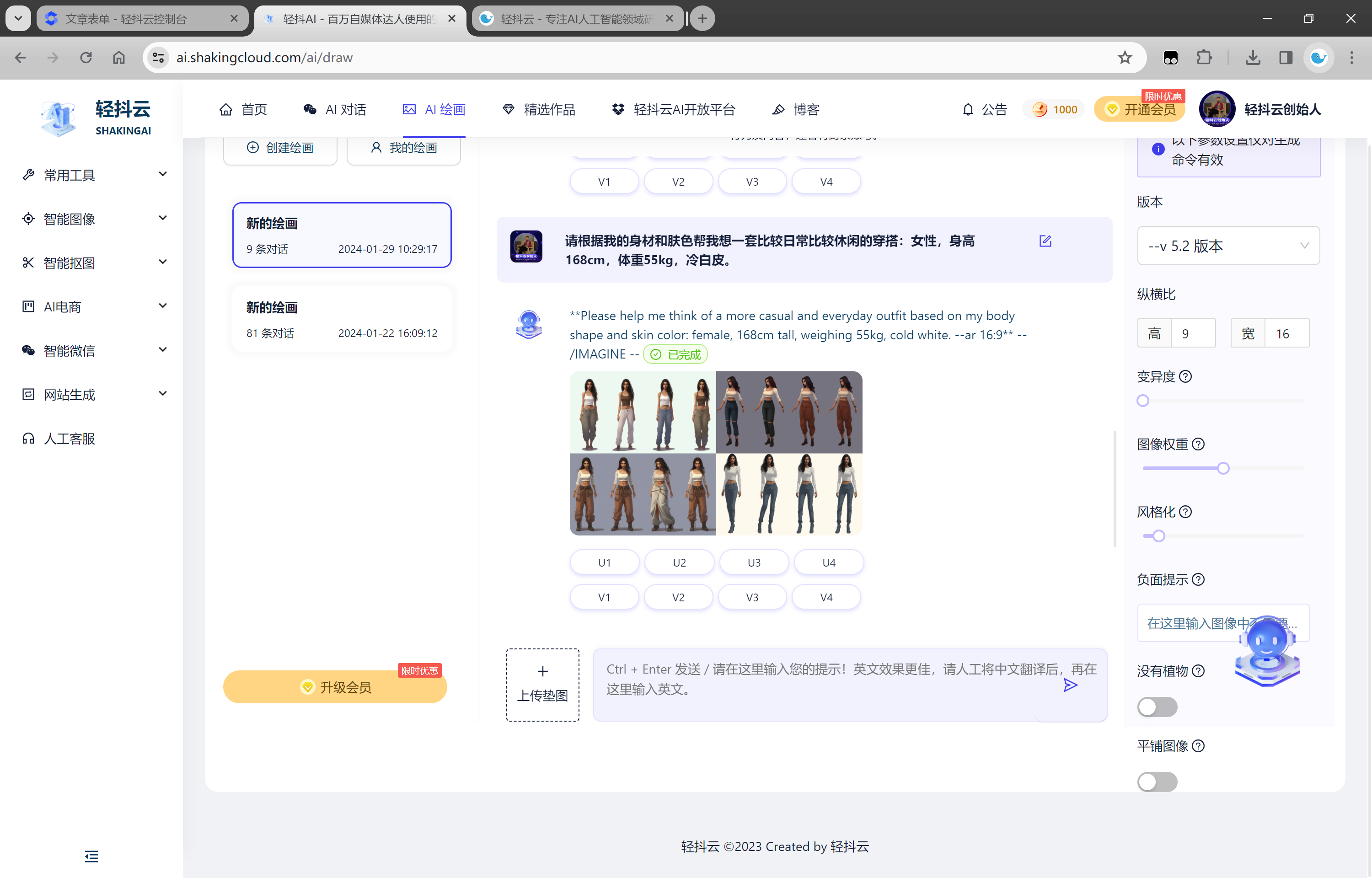Image resolution: width=1372 pixels, height=878 pixels.
Task: Open the 首页 home menu item
Action: pos(243,109)
